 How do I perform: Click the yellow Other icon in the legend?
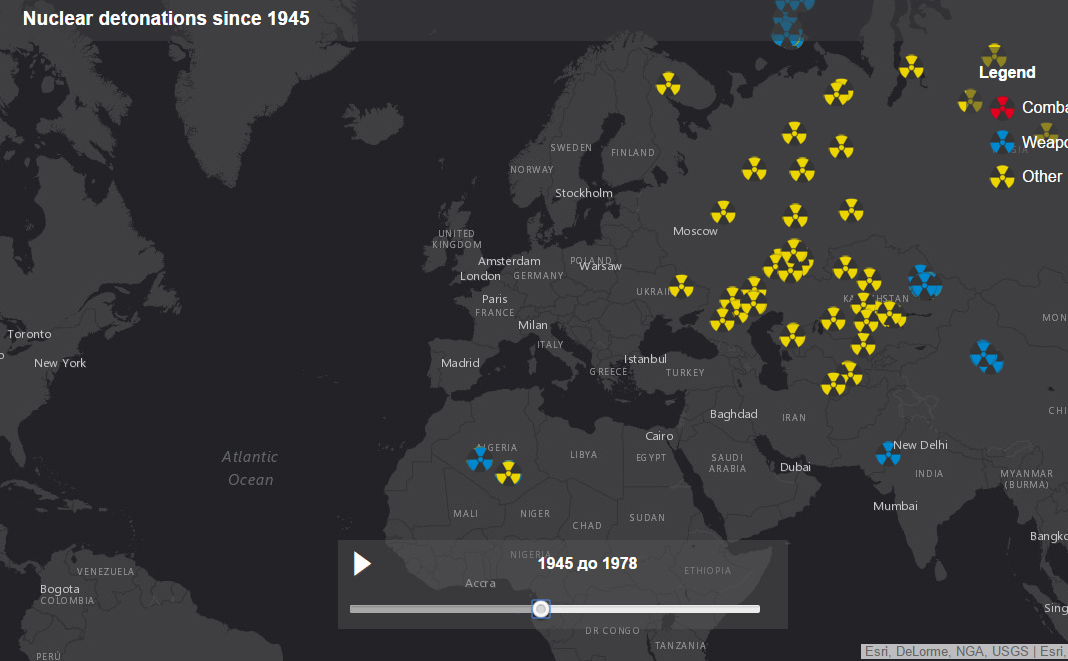pos(1002,177)
